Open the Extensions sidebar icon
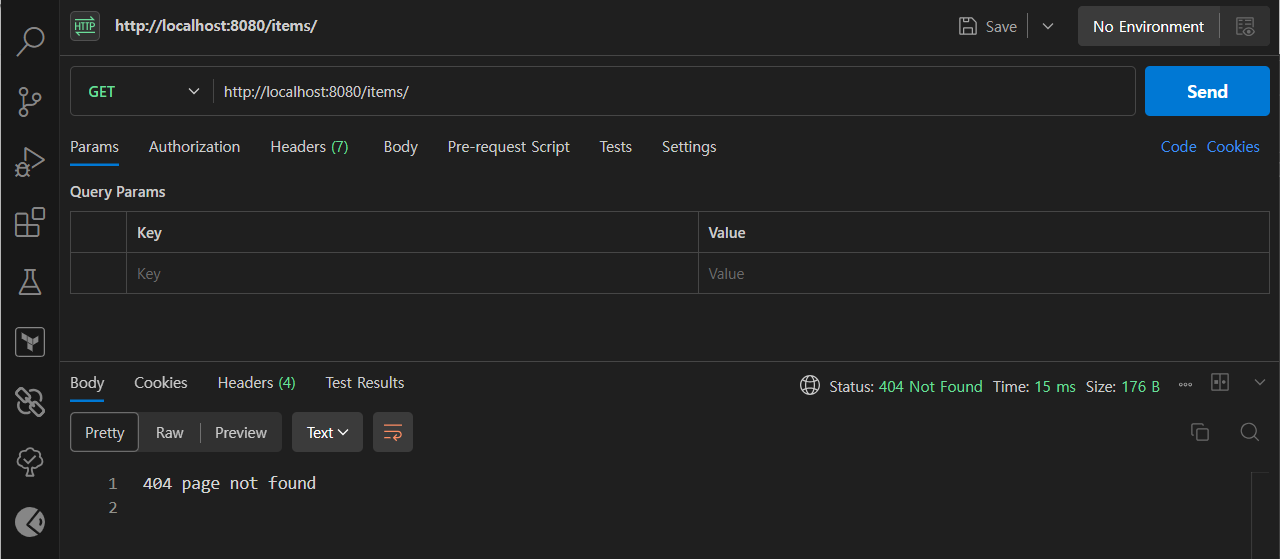1280x559 pixels. click(x=30, y=221)
